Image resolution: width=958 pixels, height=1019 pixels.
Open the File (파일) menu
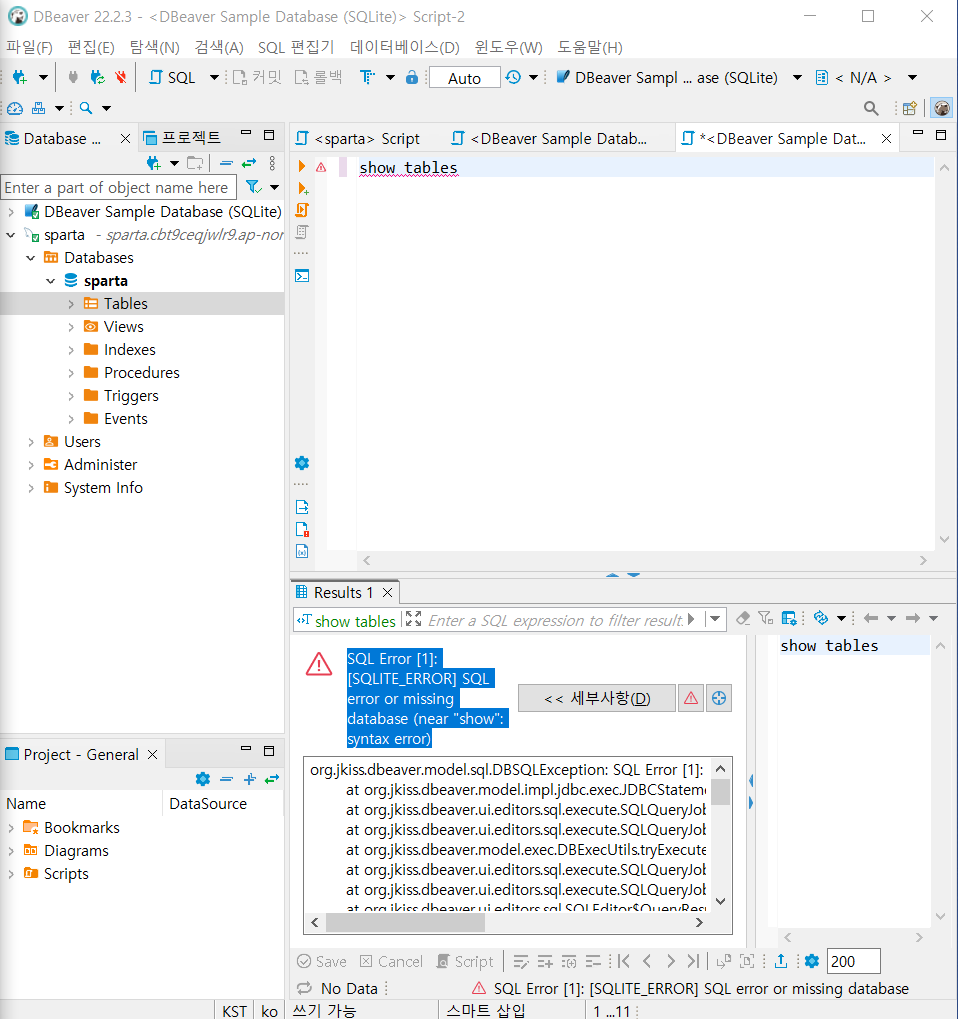point(29,47)
